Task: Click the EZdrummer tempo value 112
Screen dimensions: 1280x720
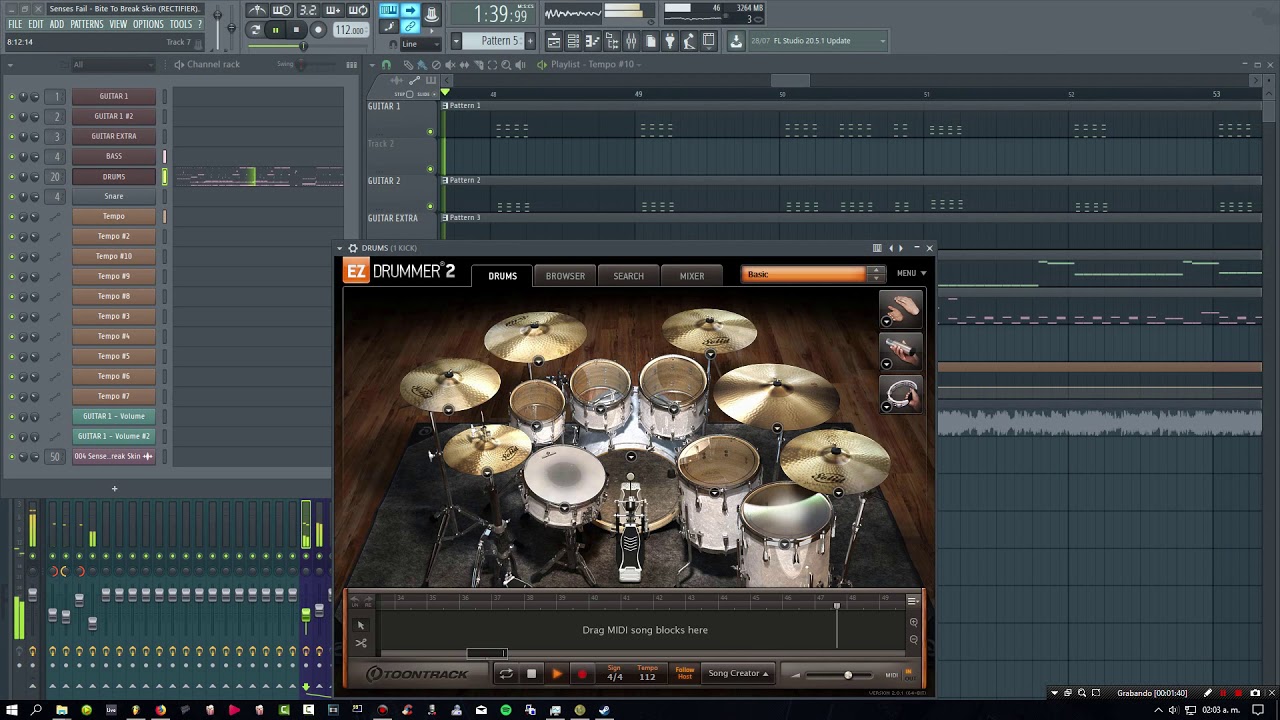Action: tap(647, 676)
